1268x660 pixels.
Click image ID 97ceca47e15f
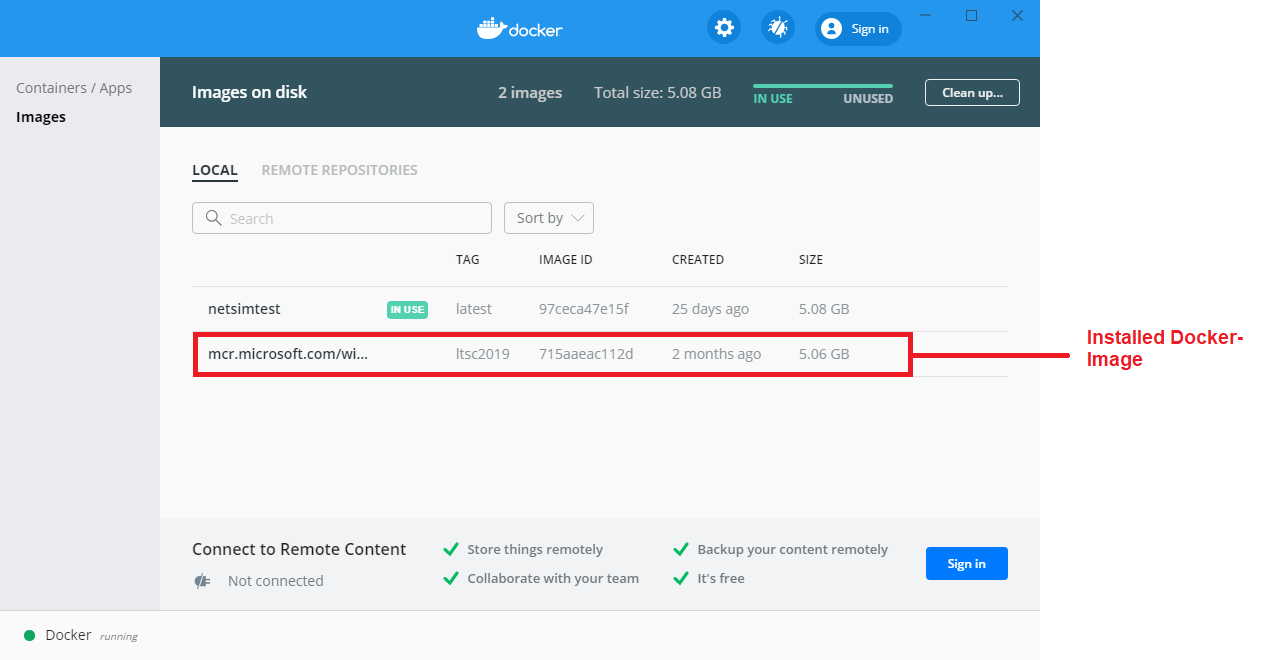coord(584,309)
